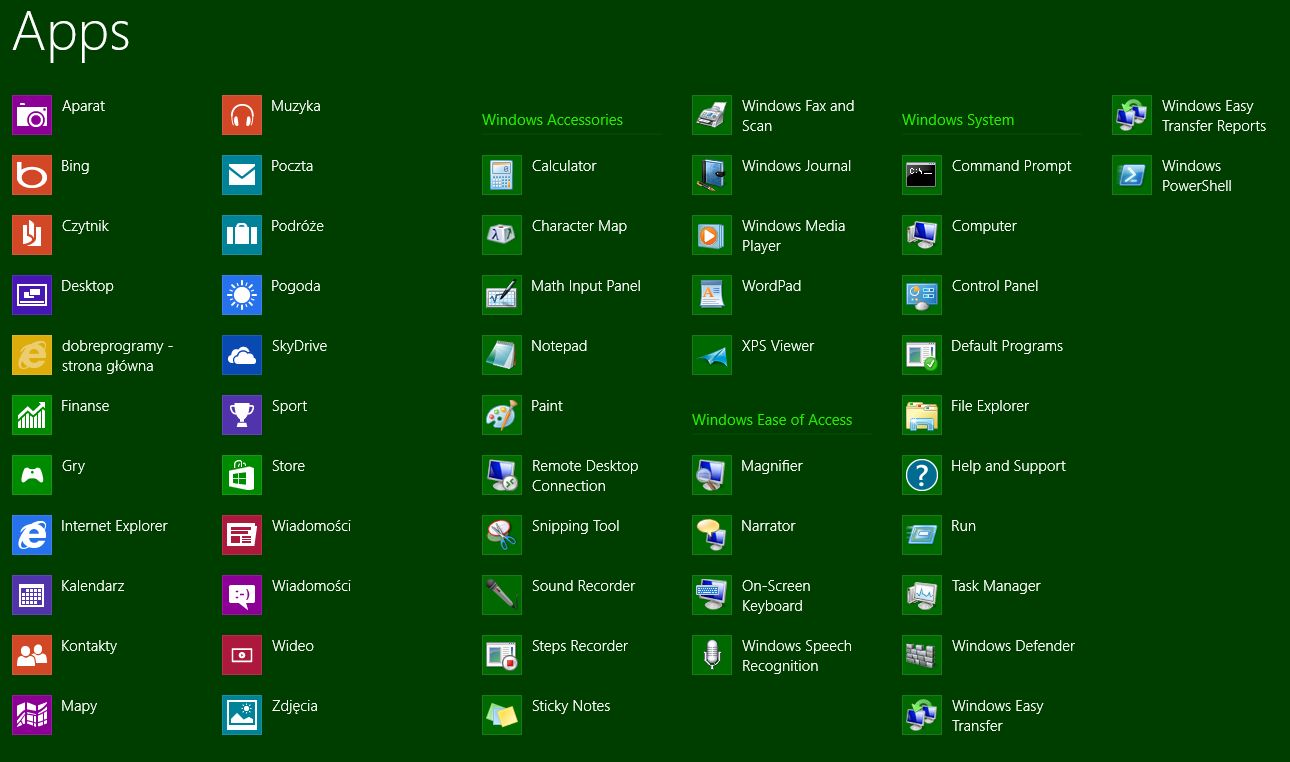
Task: Click the 'Remote Desktop Connection' label
Action: coord(585,476)
